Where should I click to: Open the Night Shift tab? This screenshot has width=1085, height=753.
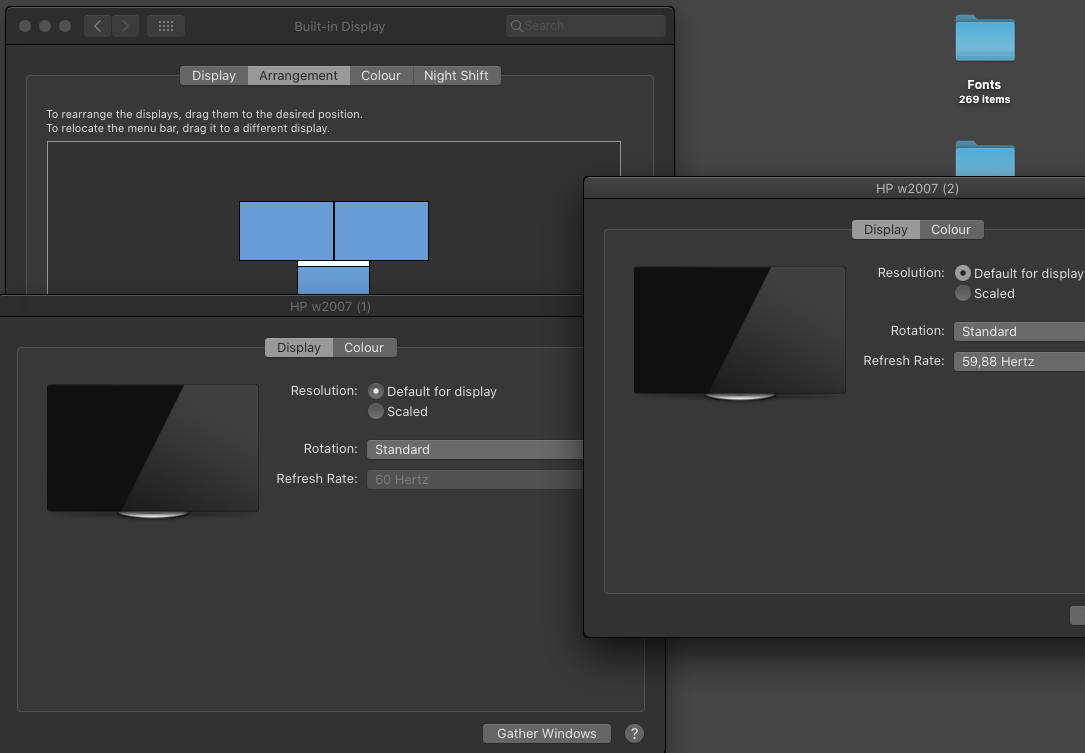pyautogui.click(x=456, y=75)
